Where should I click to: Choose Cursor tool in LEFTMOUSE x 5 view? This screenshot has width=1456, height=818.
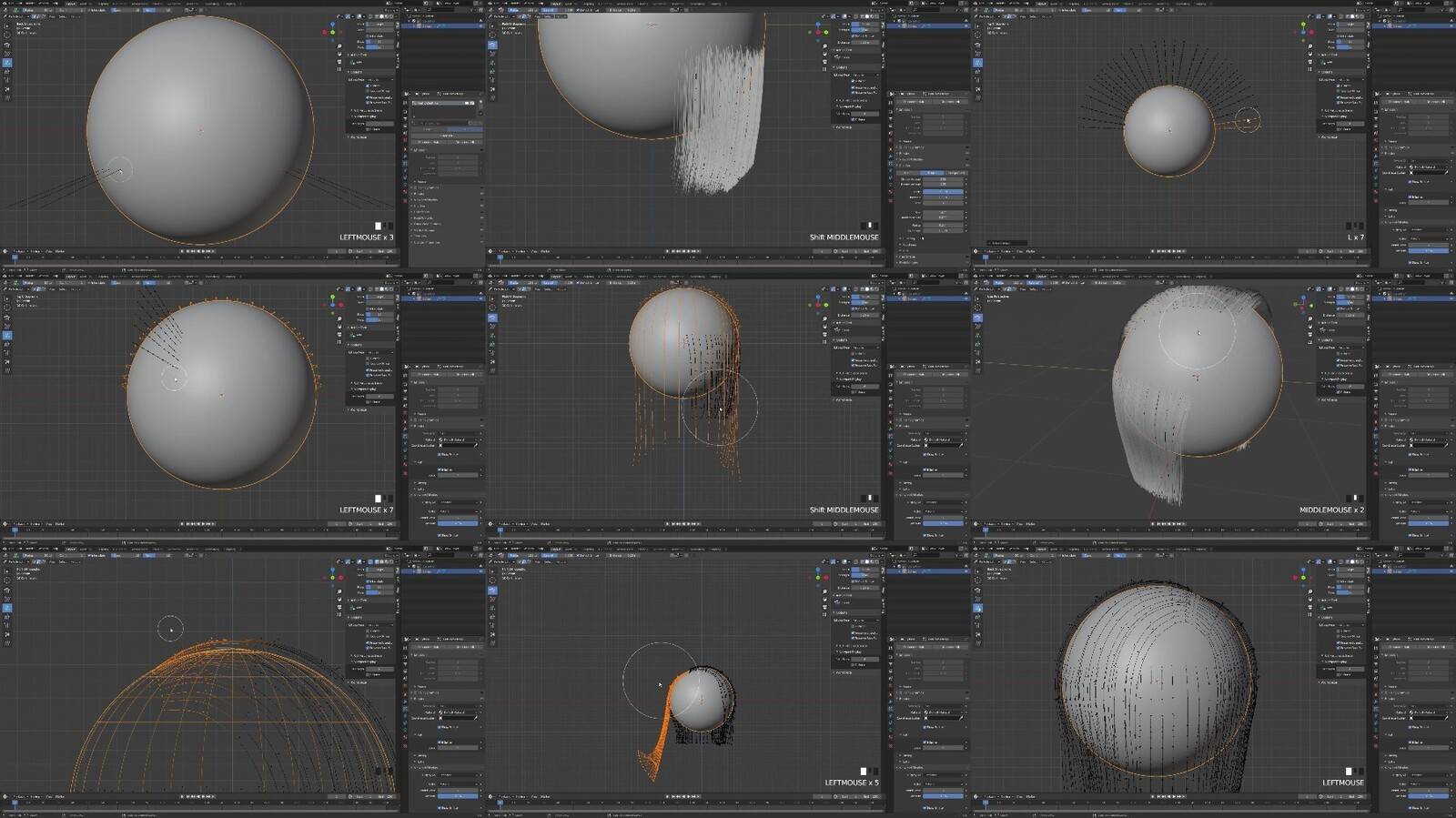tap(491, 581)
